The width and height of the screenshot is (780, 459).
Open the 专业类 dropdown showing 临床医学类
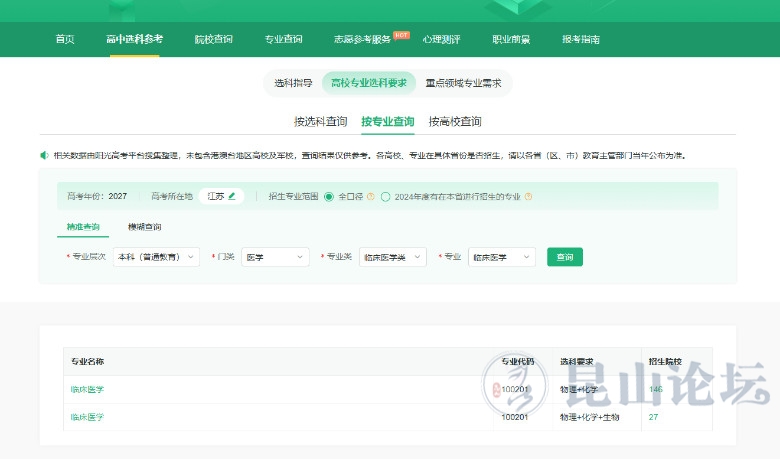[x=392, y=257]
